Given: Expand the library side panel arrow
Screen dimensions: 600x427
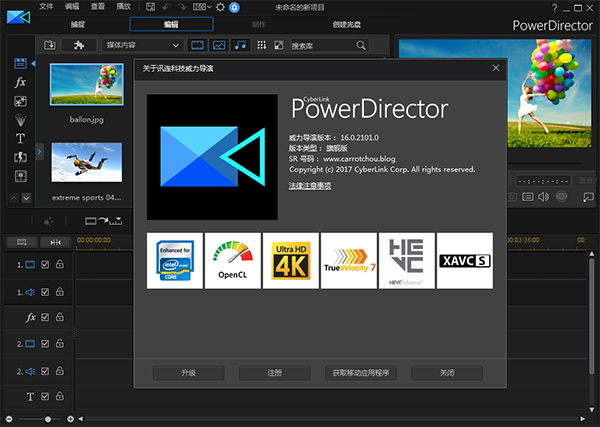Looking at the screenshot, I should 39,151.
